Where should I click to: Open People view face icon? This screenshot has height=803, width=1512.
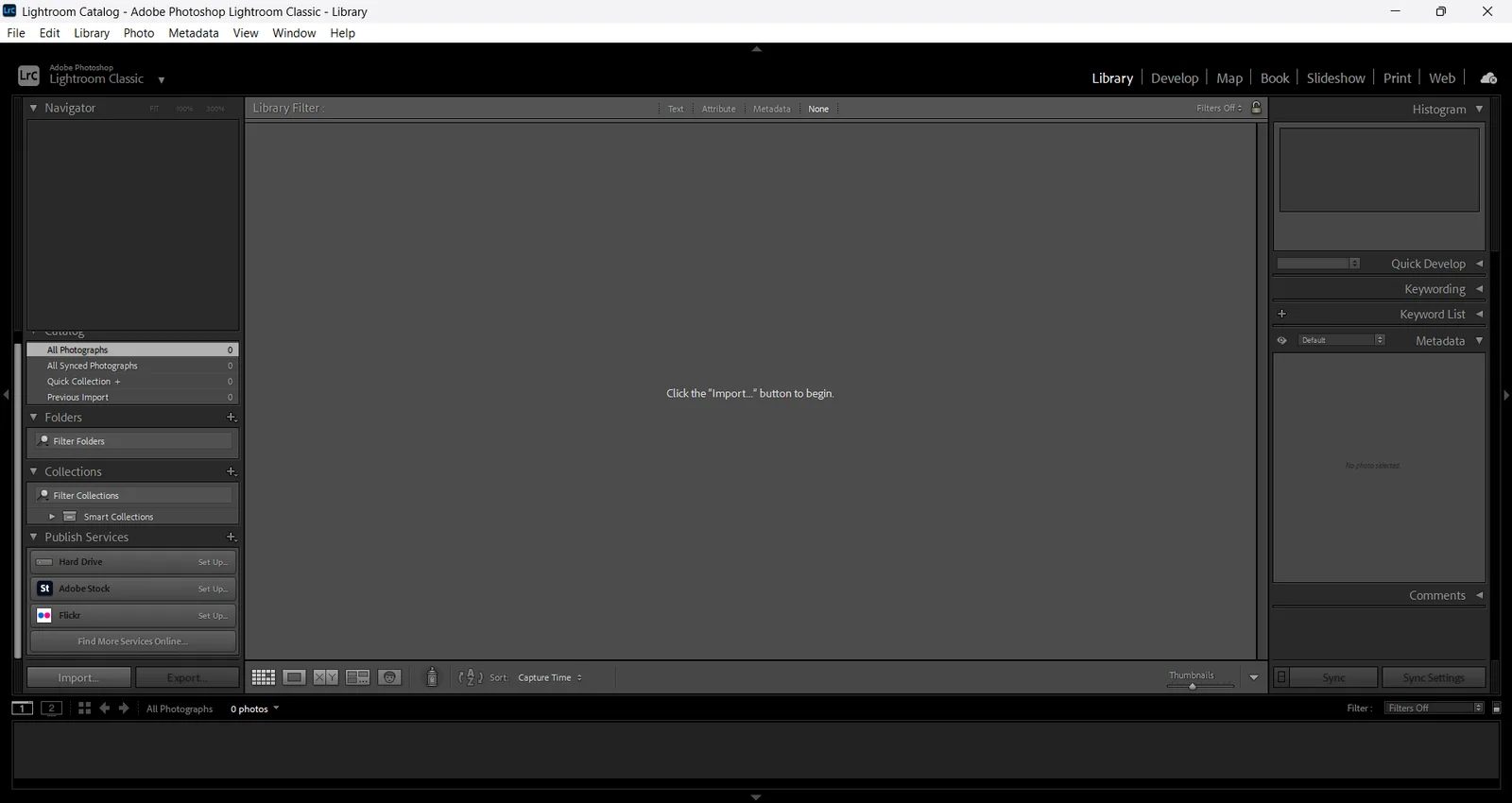click(389, 677)
